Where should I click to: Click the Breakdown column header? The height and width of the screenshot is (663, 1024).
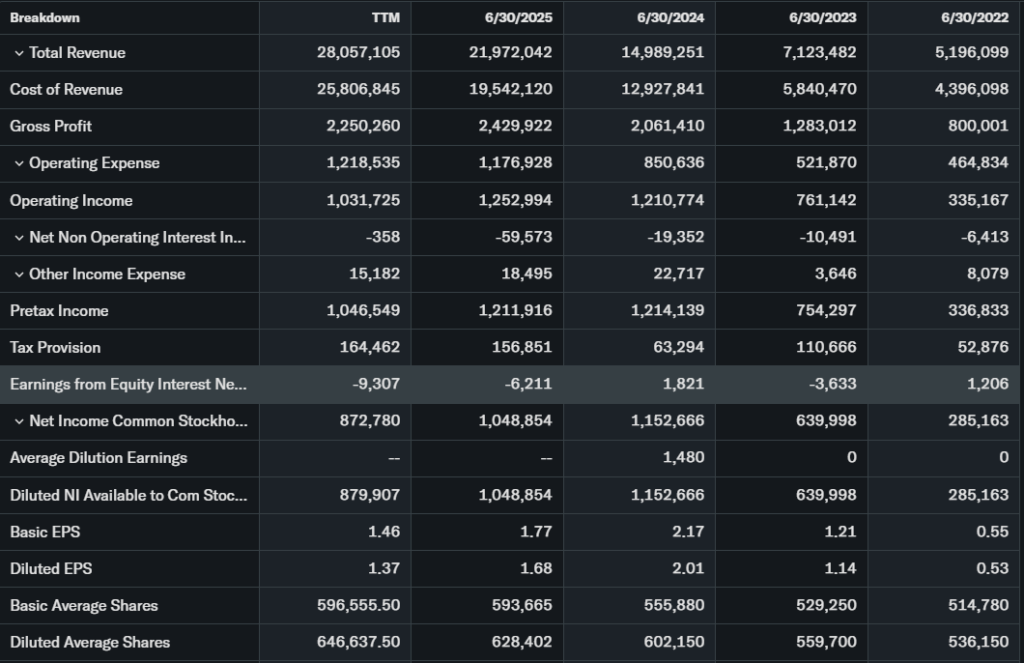(x=45, y=17)
